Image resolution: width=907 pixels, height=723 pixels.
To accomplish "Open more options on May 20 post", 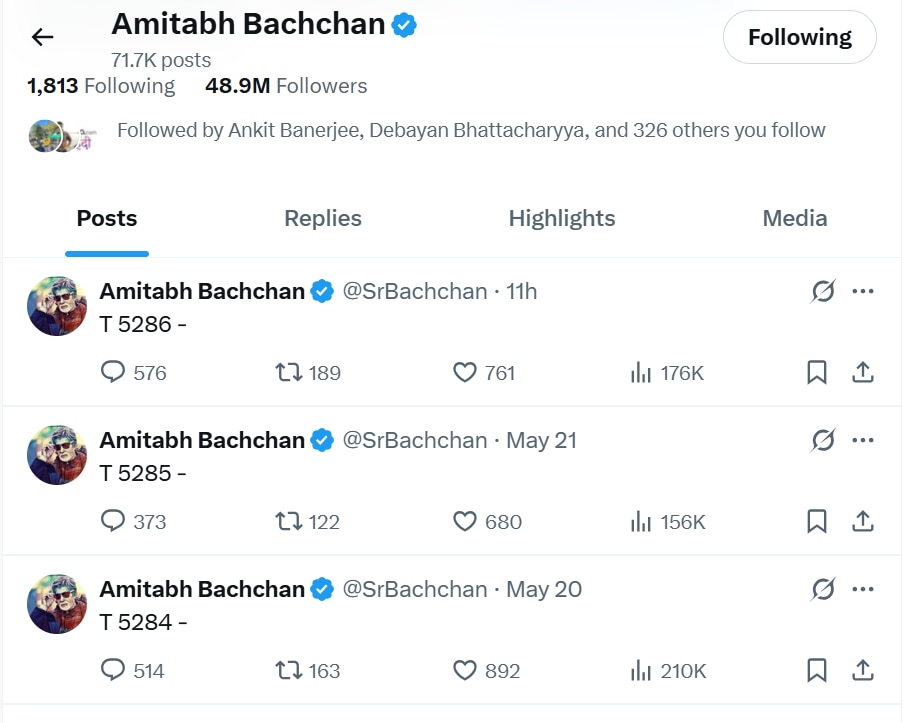I will click(x=863, y=589).
